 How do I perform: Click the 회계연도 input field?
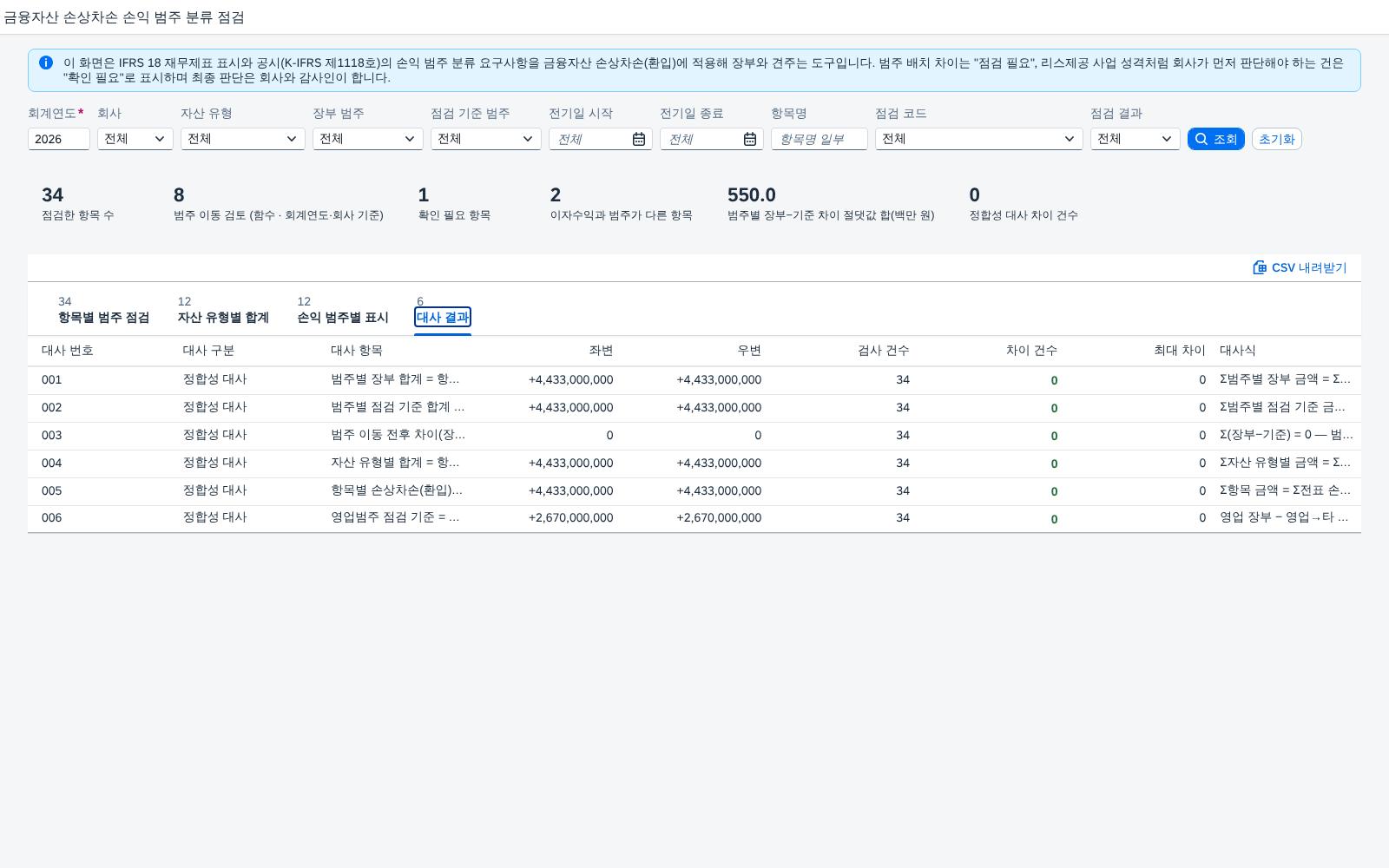pyautogui.click(x=59, y=139)
